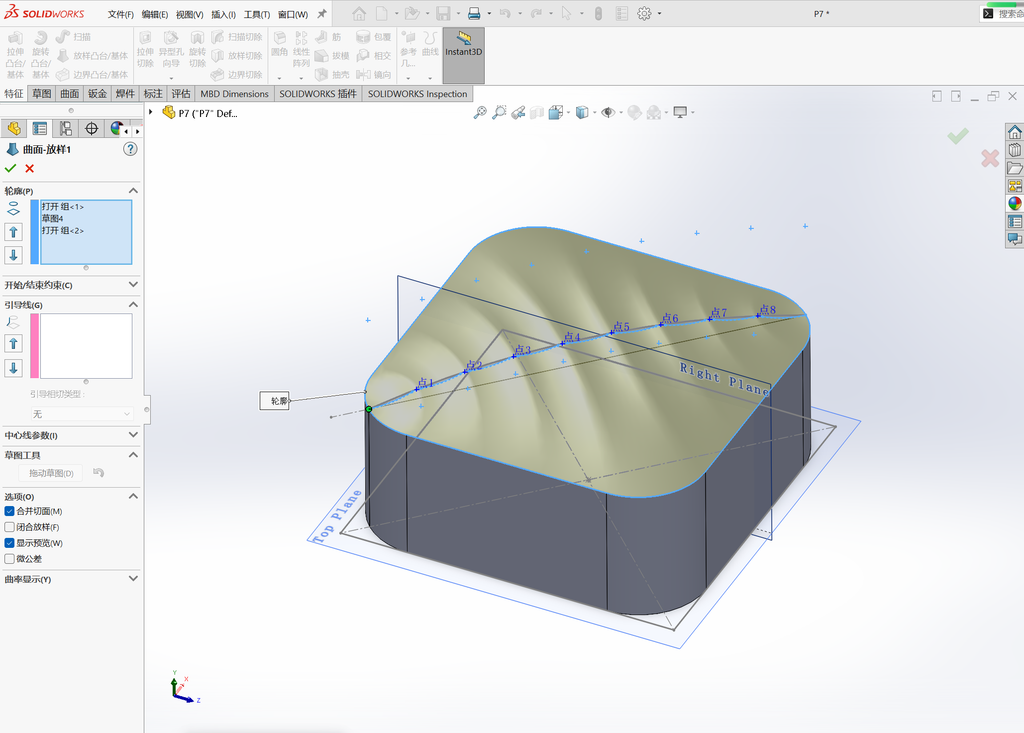Screen dimensions: 1024x733
Task: Toggle the 合并切面 checkbox
Action: [9, 511]
